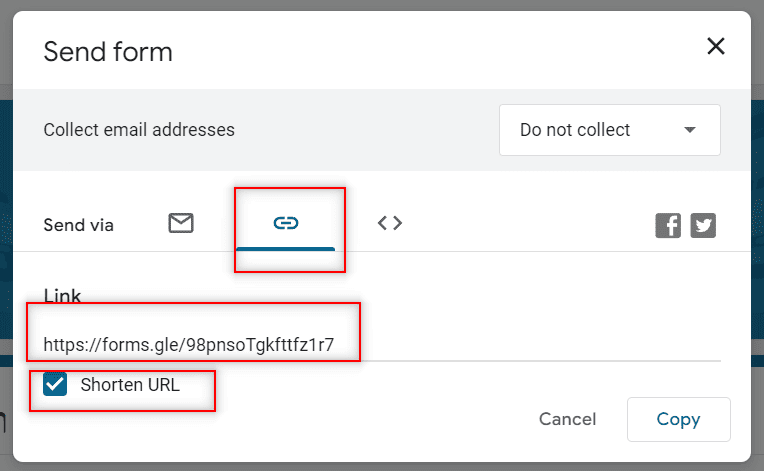Open the embed HTML code icon
Viewport: 764px width, 471px height.
[x=390, y=223]
